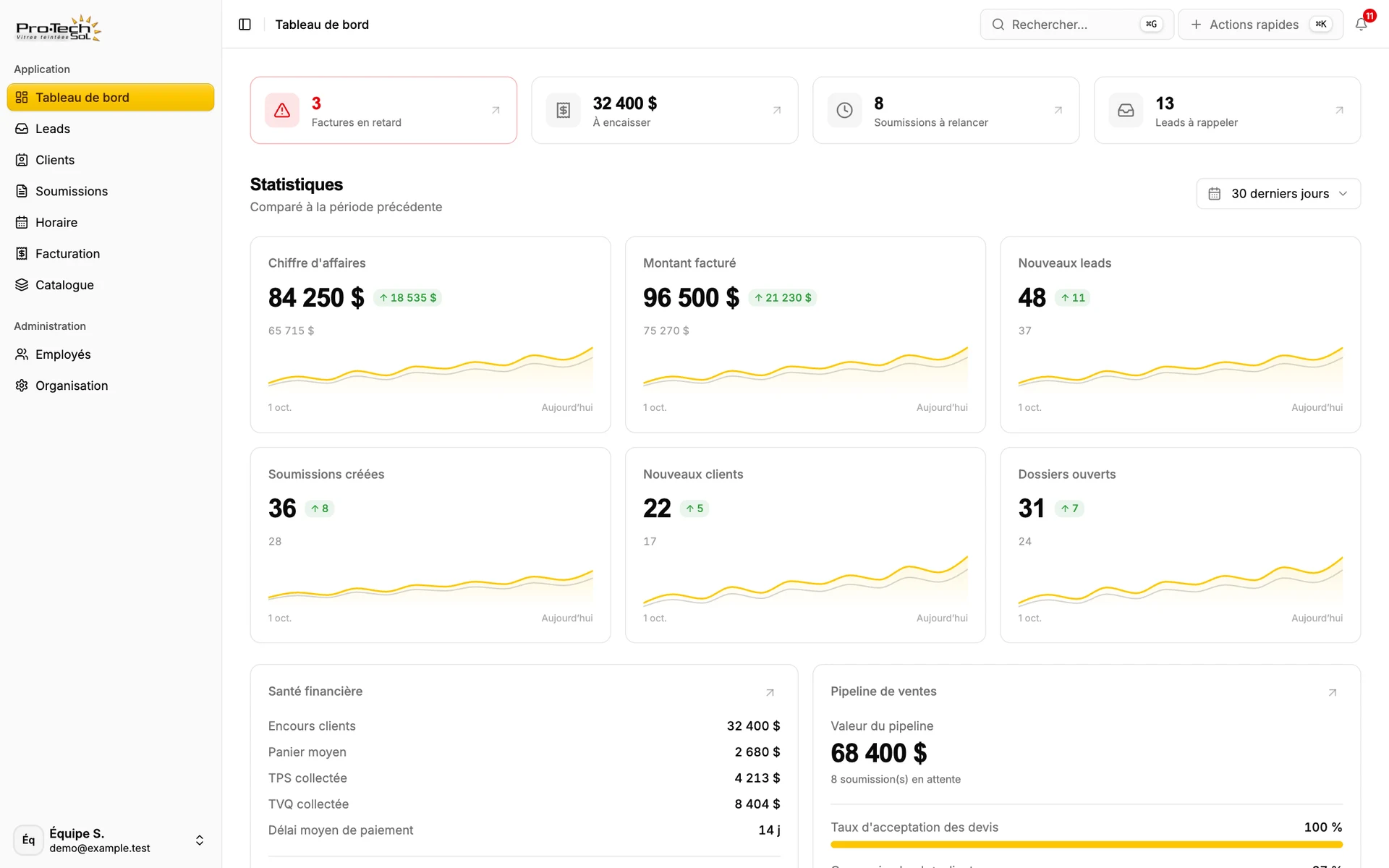Click the Actions rapides button
Screen dimensions: 1389x868
(1261, 25)
